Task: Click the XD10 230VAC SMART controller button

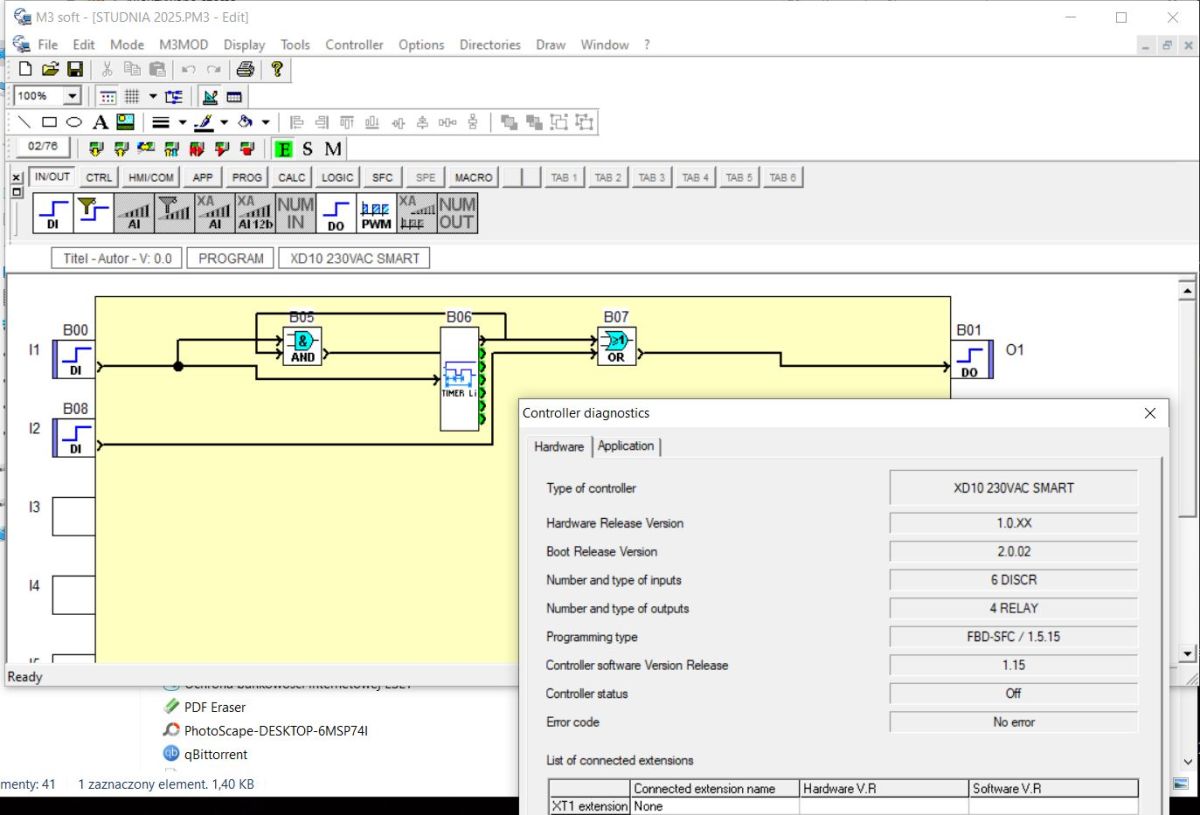Action: tap(355, 258)
